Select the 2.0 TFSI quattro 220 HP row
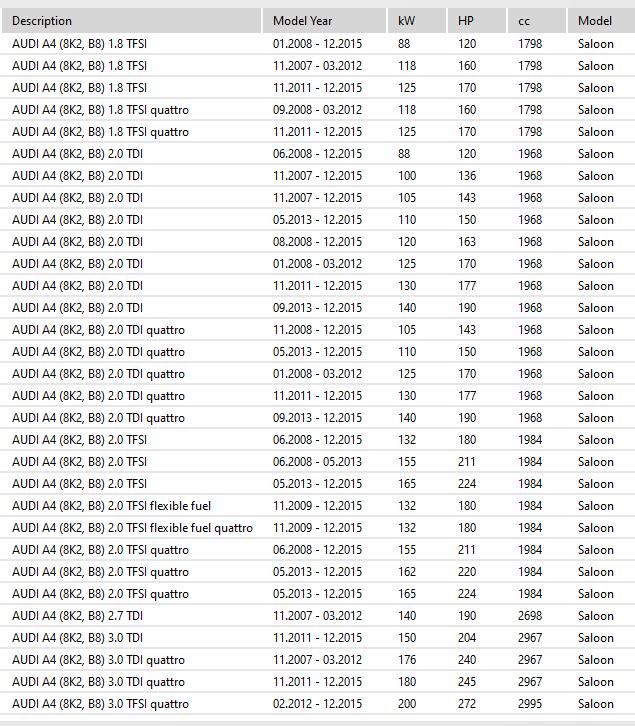This screenshot has height=726, width=635. [317, 572]
